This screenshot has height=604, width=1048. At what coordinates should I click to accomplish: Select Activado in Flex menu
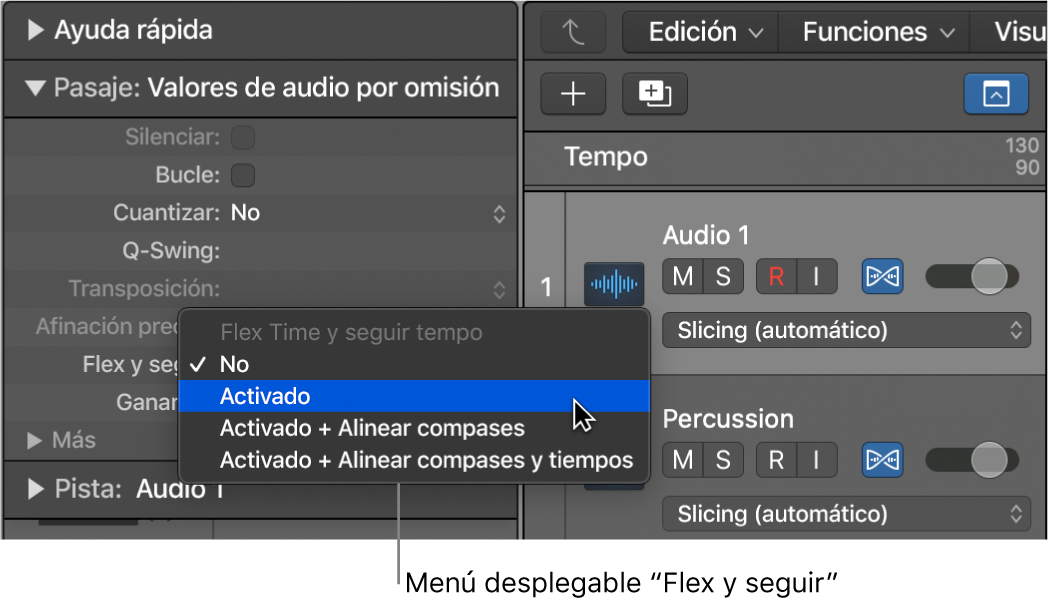(x=414, y=396)
